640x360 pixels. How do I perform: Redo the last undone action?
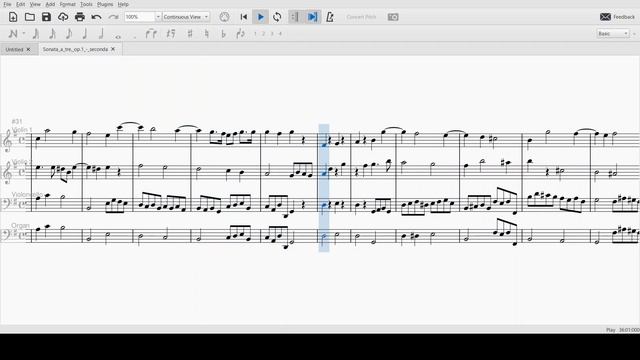pos(113,17)
